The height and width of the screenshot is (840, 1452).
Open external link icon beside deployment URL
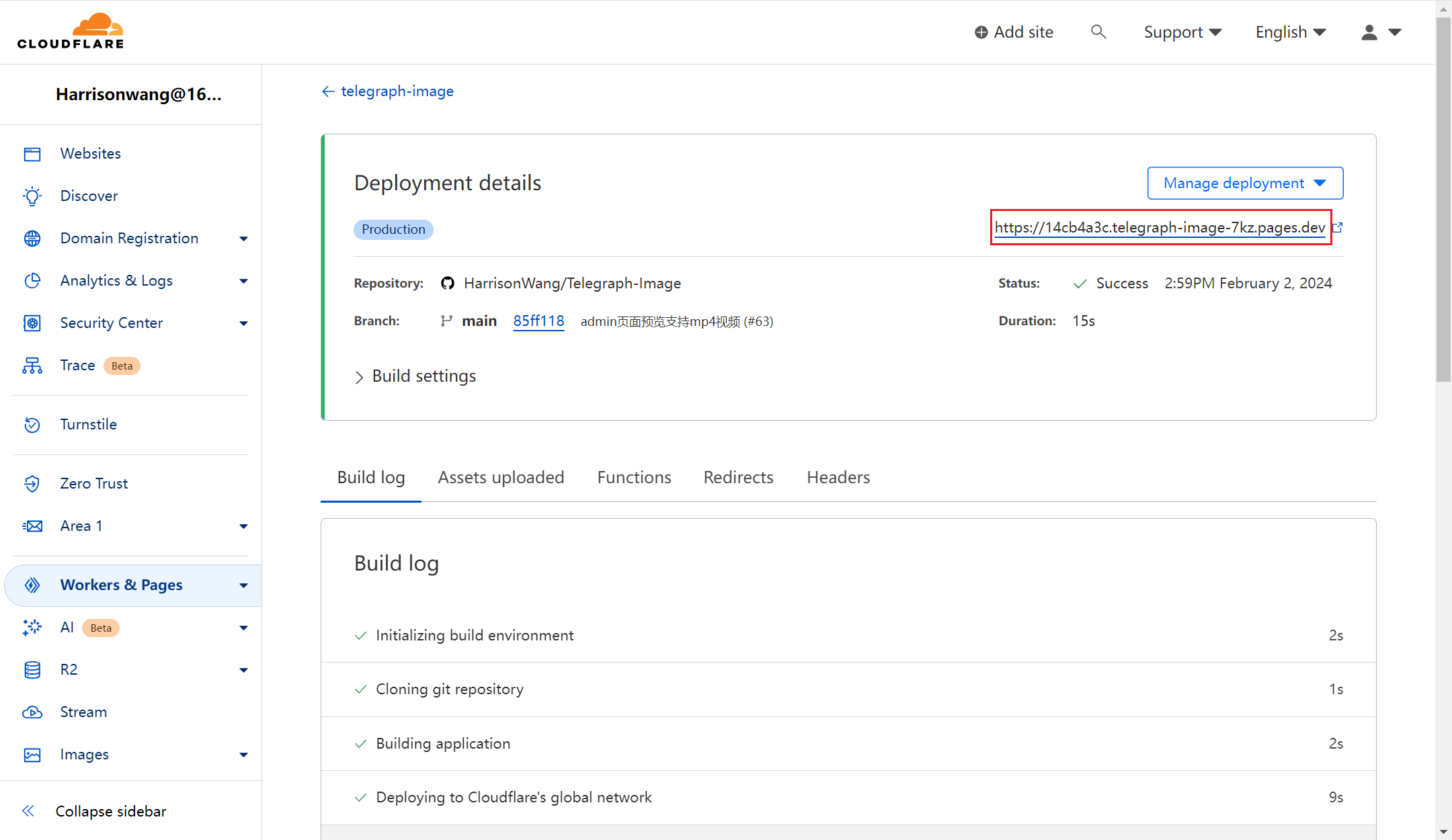point(1338,228)
